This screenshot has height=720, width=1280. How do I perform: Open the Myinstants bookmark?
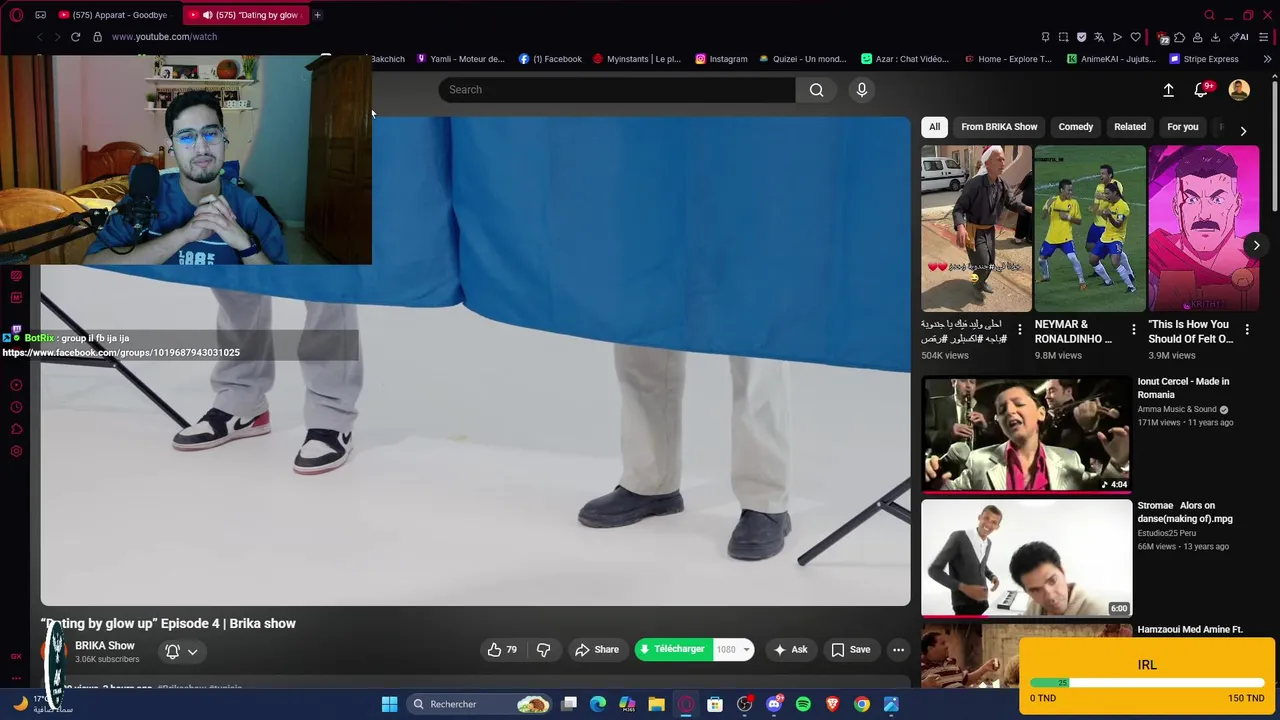(x=636, y=59)
